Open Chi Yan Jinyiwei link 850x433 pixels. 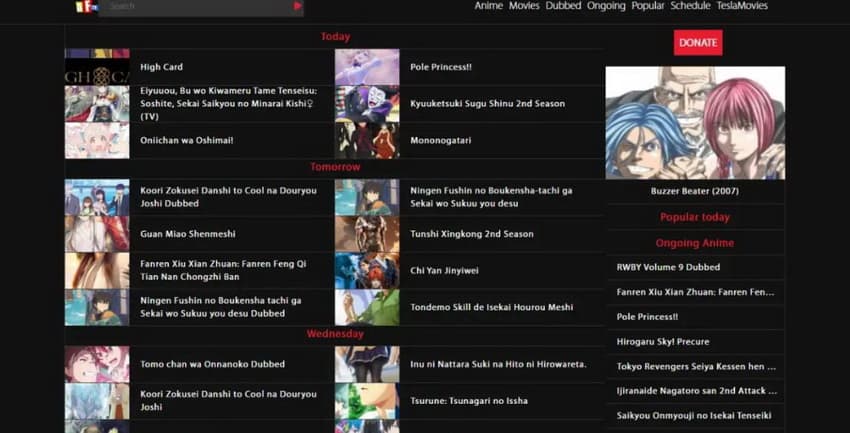tap(444, 270)
